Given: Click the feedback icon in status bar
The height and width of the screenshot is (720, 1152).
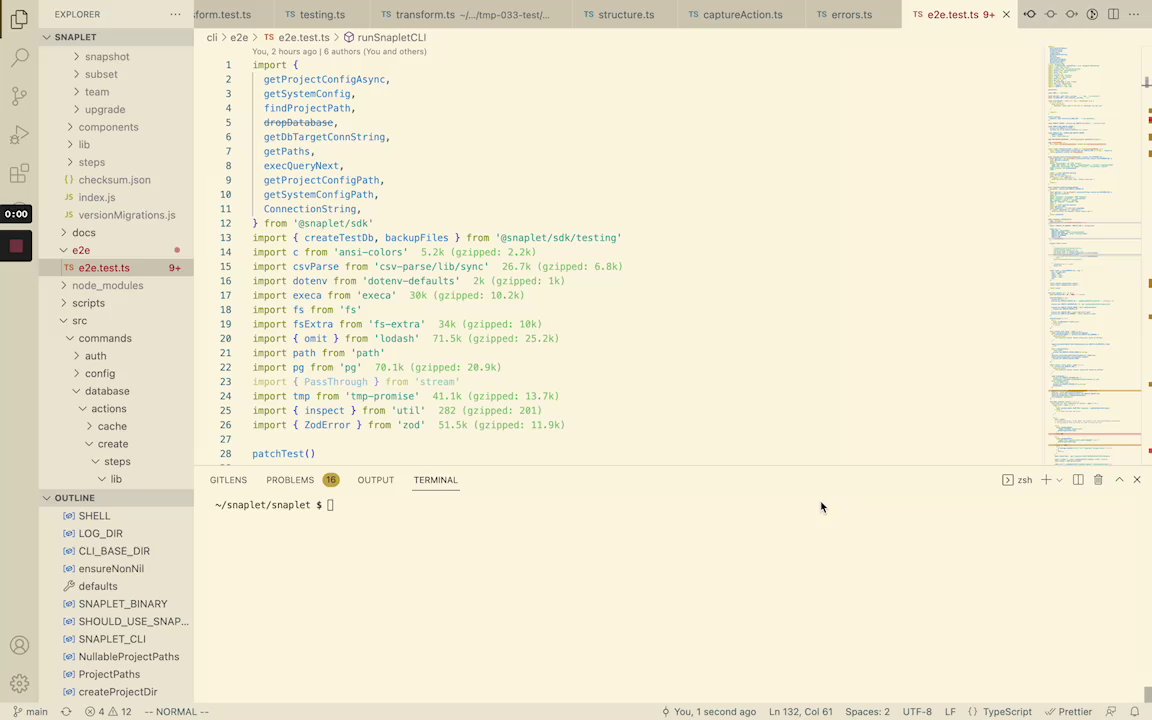Looking at the screenshot, I should point(1111,711).
